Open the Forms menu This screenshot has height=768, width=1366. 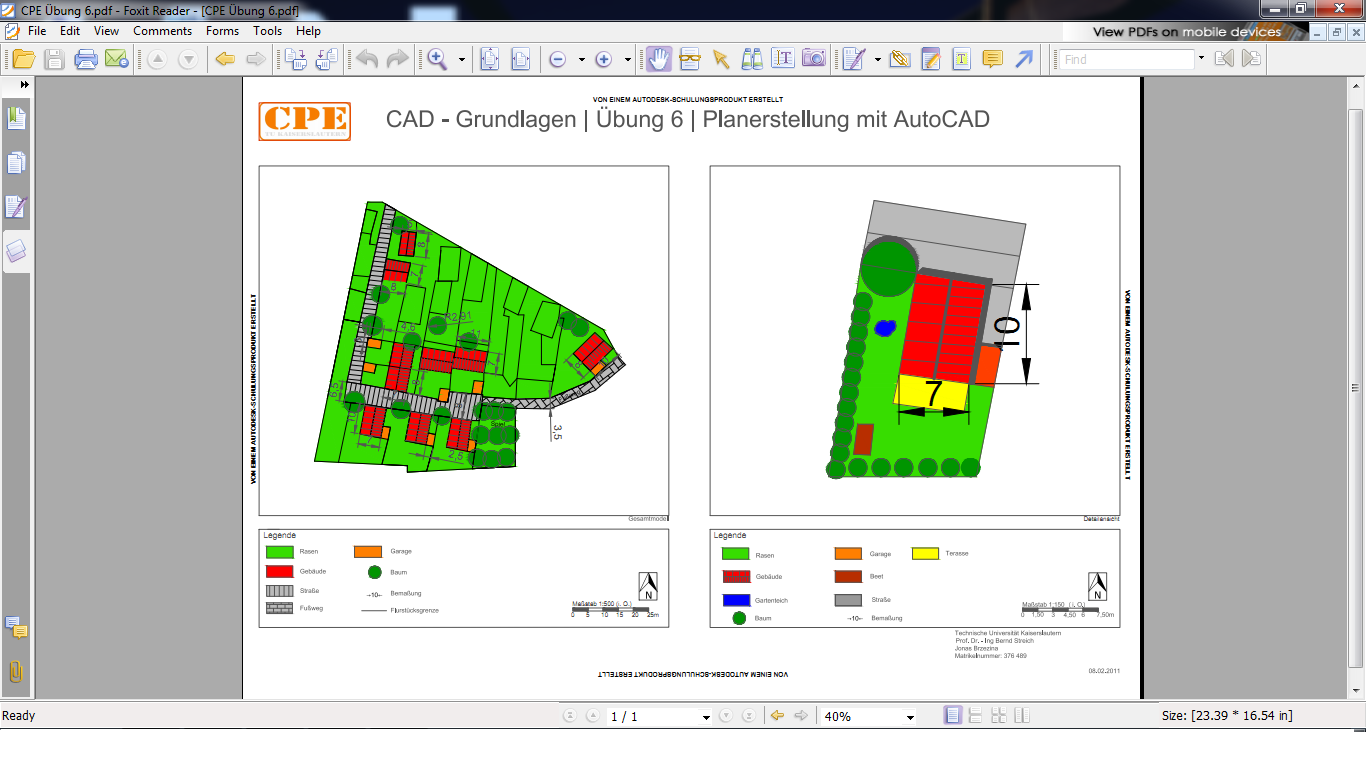coord(222,31)
